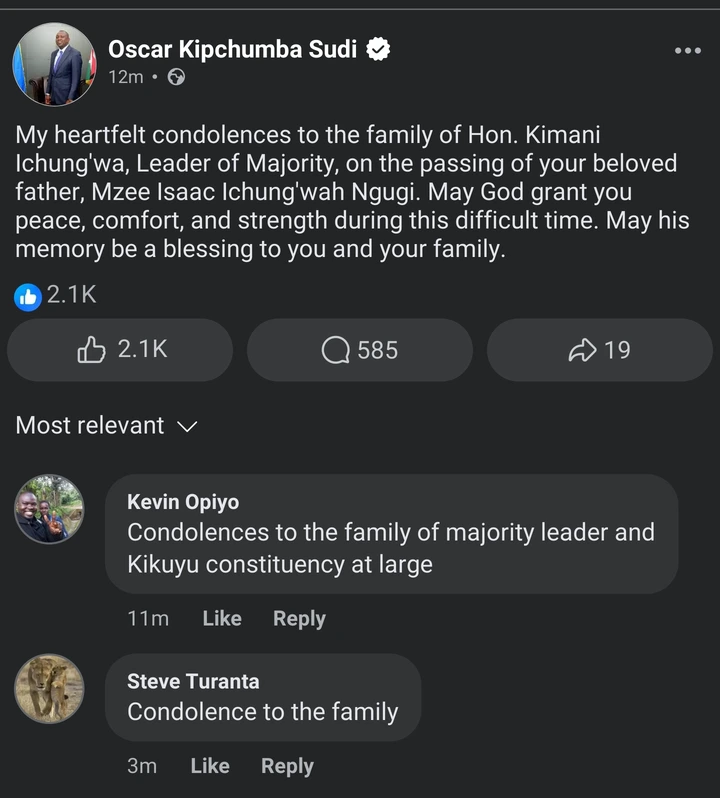This screenshot has width=720, height=798.
Task: Like the post using the thumbs-up button
Action: (120, 350)
